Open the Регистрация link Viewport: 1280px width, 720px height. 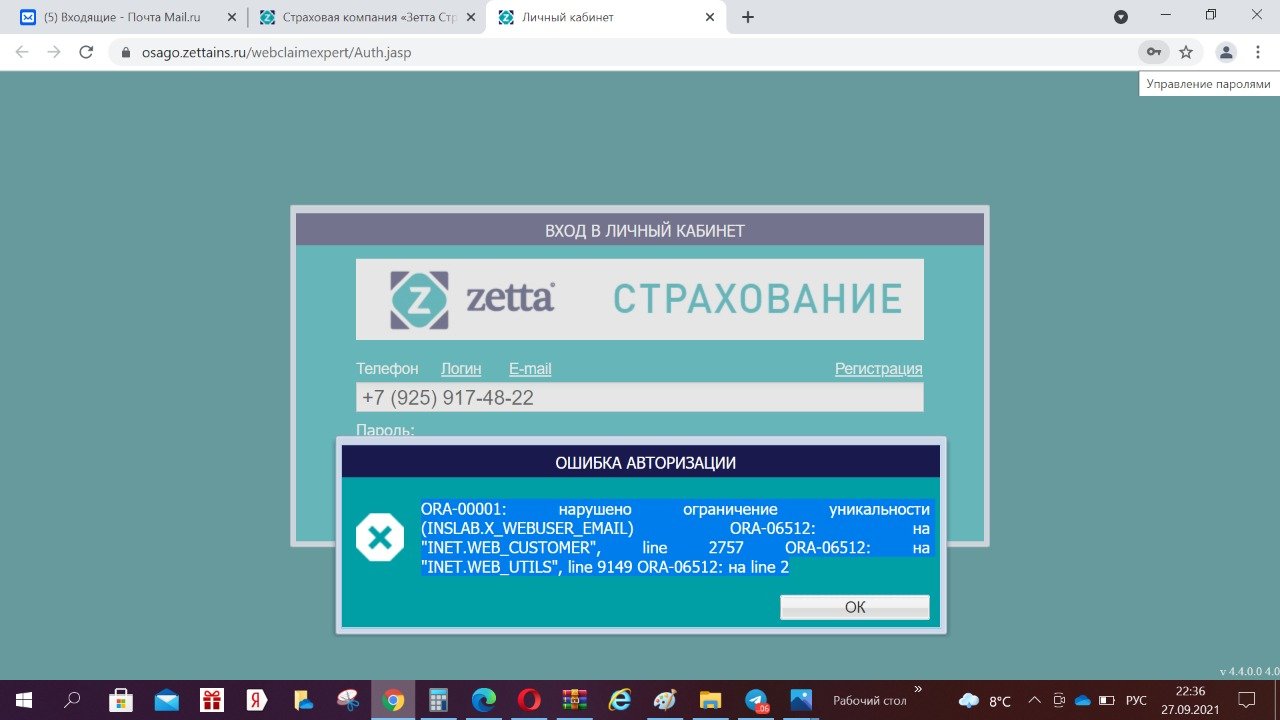879,369
